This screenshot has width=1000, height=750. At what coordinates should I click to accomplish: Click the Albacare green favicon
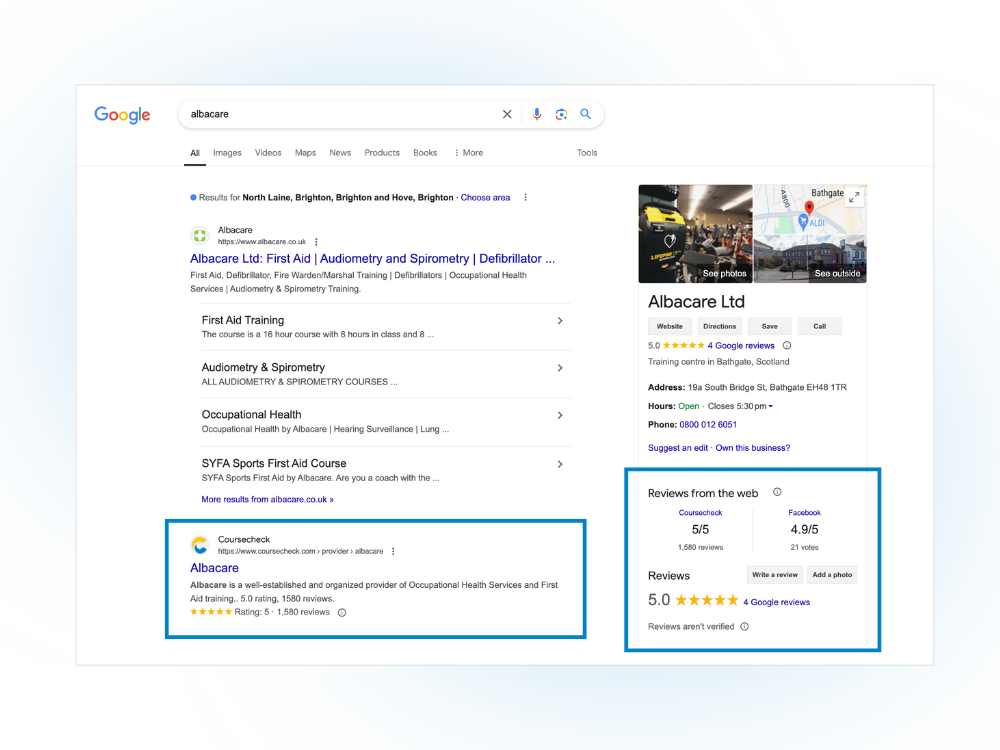pos(200,236)
